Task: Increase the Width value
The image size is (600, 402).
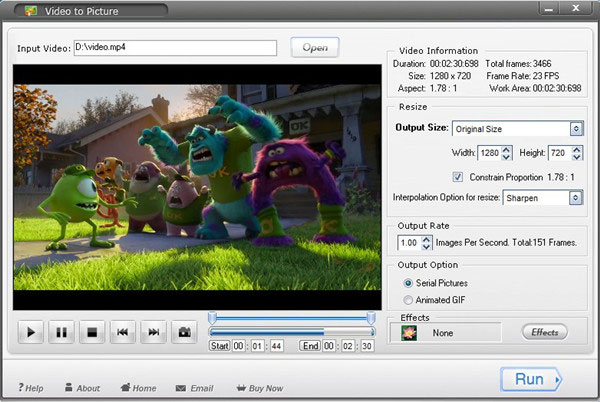Action: [506, 150]
